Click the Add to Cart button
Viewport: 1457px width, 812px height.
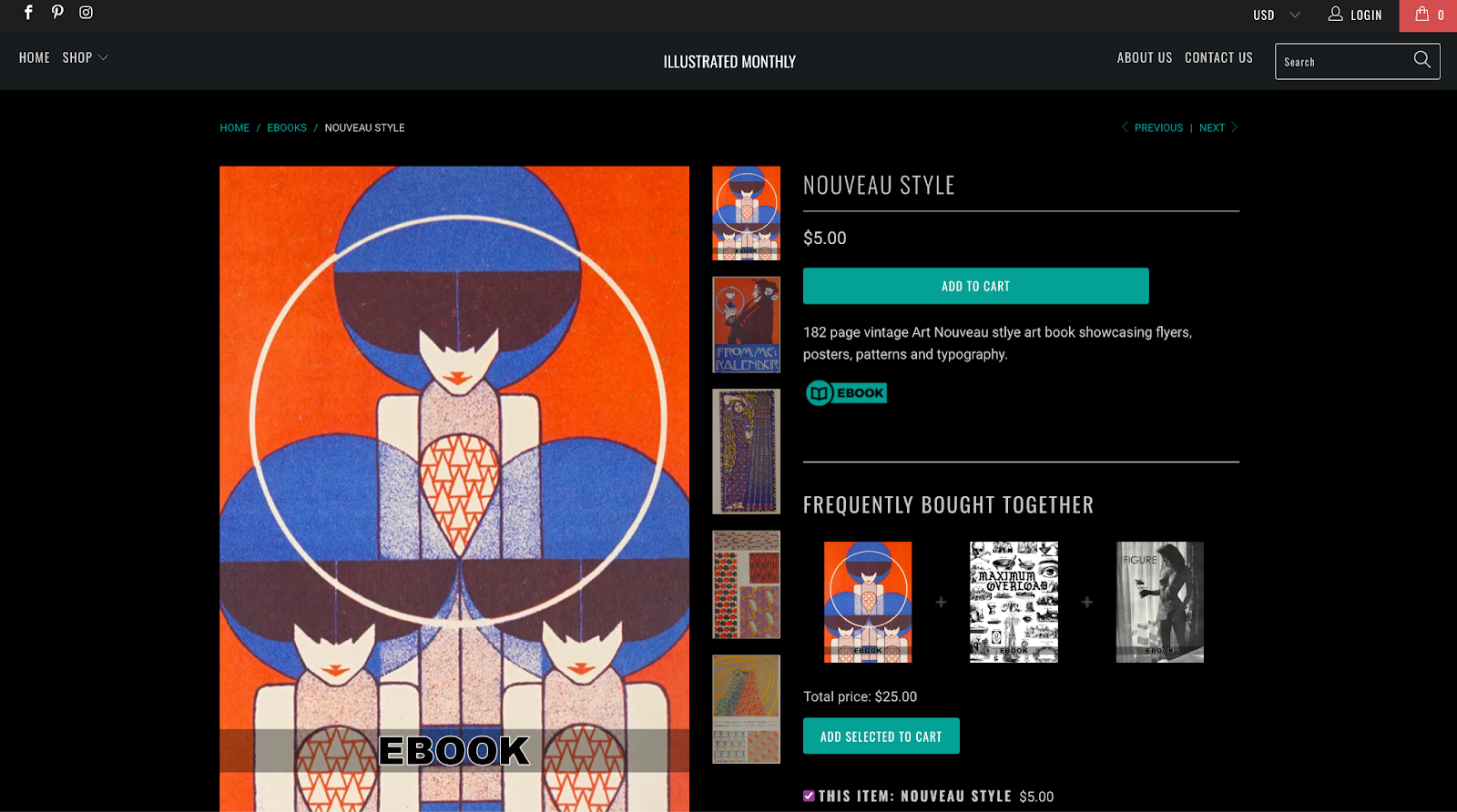[975, 286]
